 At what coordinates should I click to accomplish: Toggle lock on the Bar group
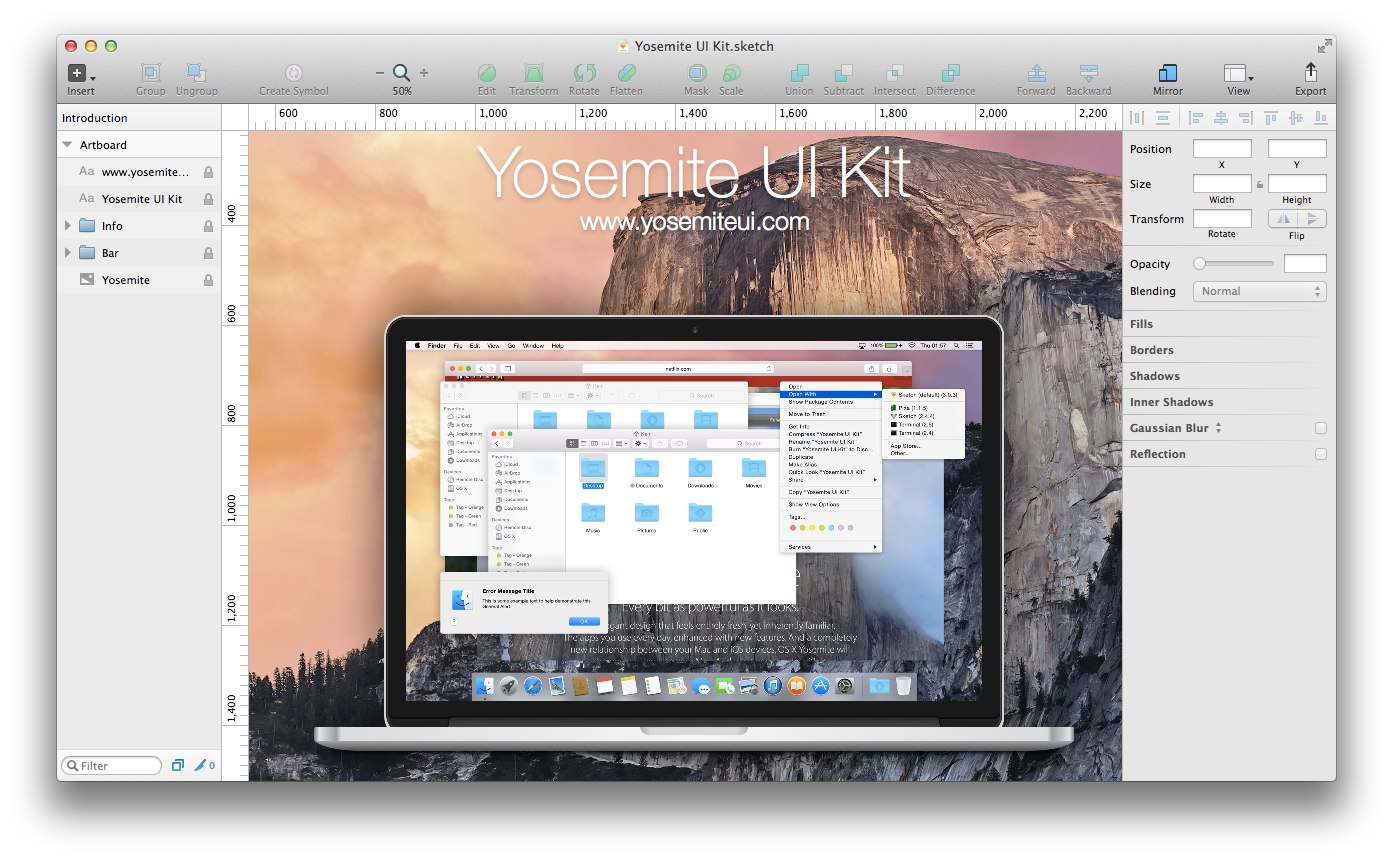(x=208, y=253)
